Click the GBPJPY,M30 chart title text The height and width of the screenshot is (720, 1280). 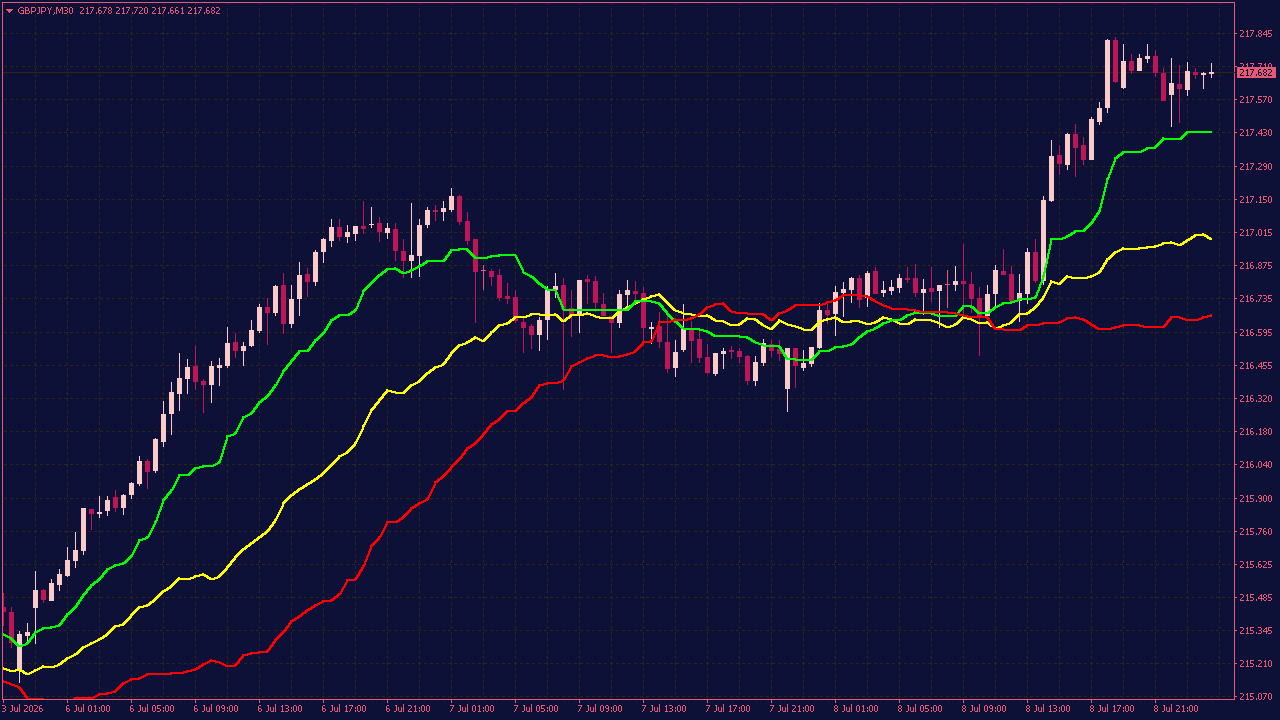click(45, 11)
